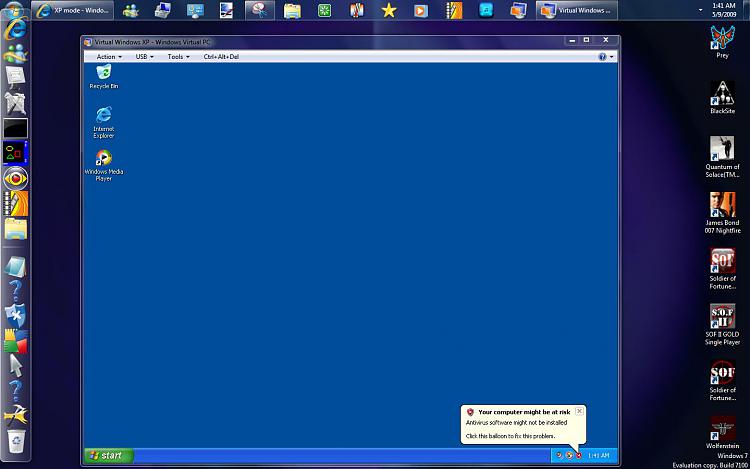Click the host clock showing 1:41 AM 5/9/2009
The height and width of the screenshot is (469, 750).
coord(724,10)
